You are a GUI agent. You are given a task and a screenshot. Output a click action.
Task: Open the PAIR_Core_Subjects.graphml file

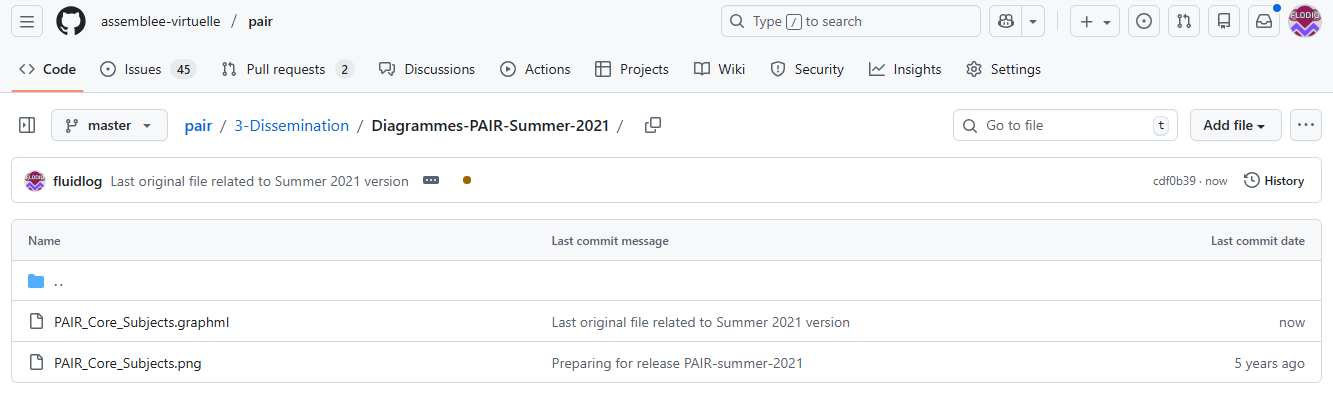pyautogui.click(x=142, y=322)
